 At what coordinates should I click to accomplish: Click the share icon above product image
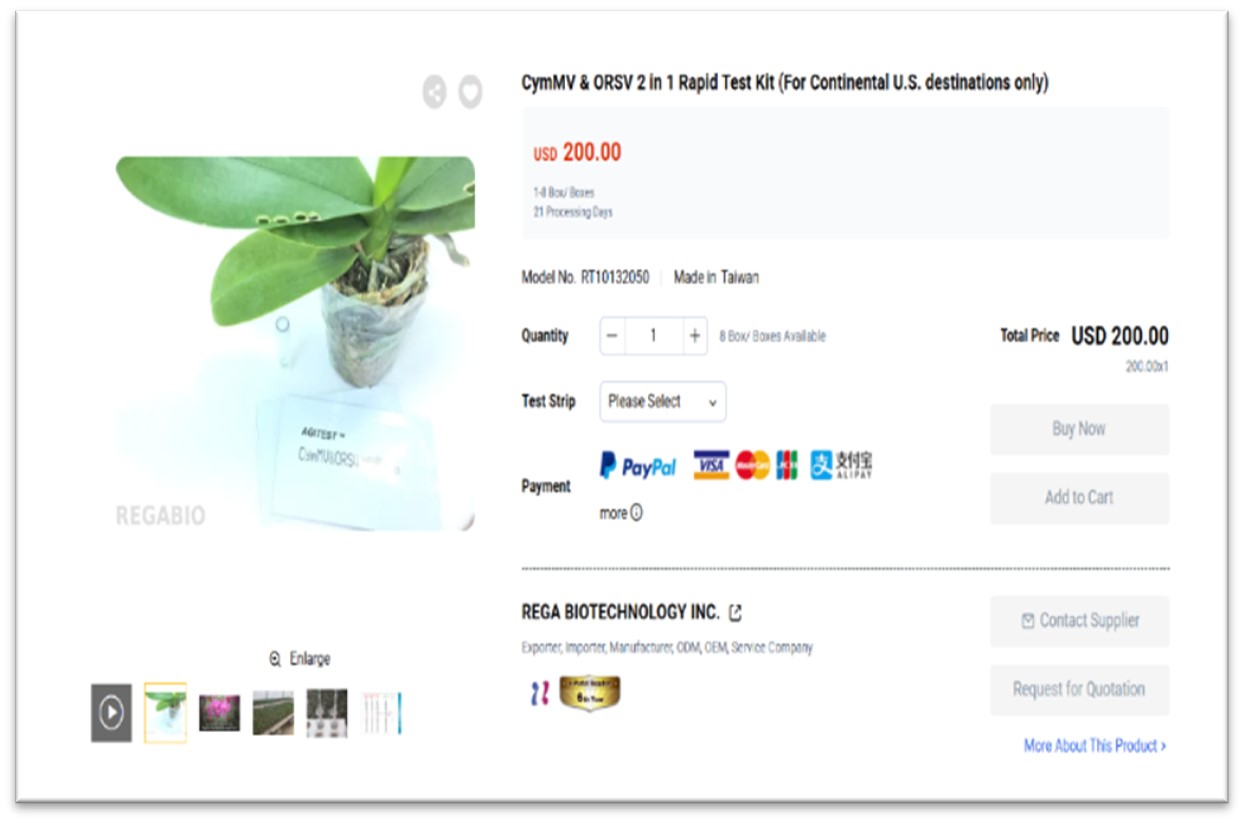tap(434, 92)
